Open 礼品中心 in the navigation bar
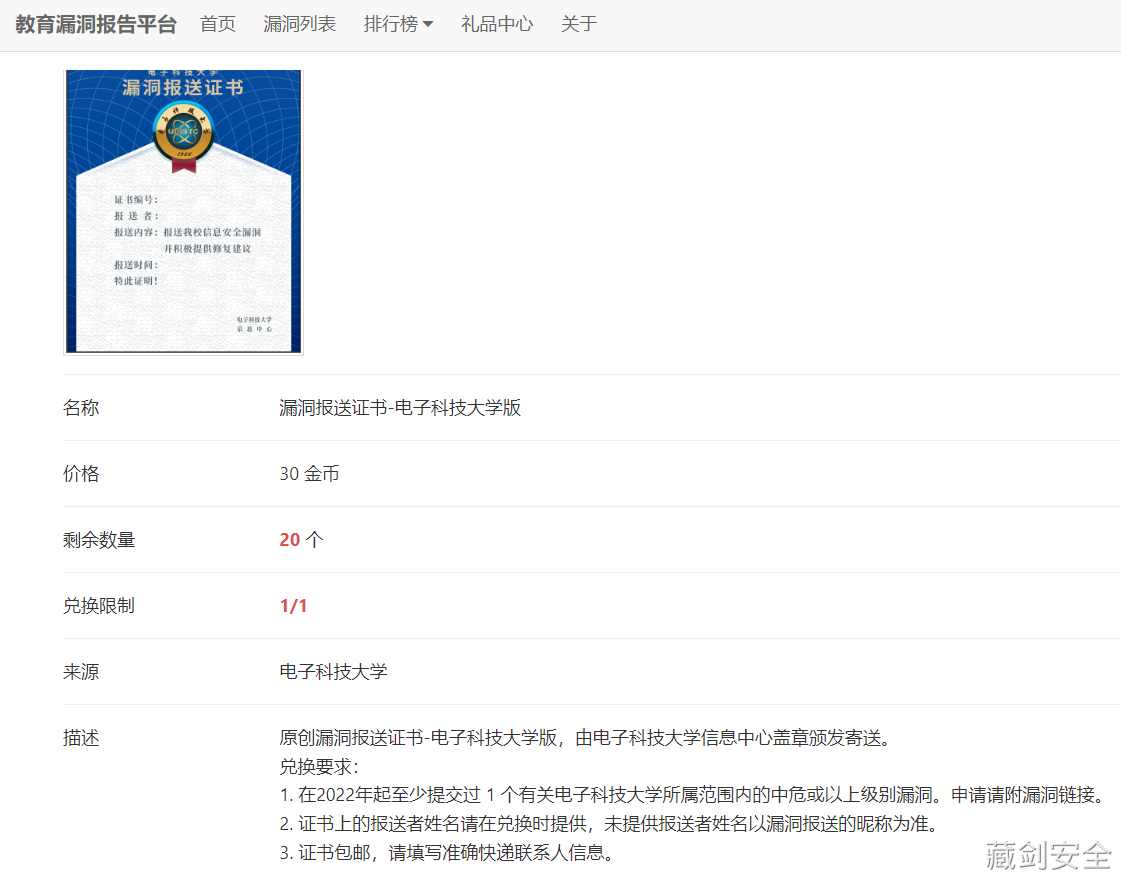1121x880 pixels. tap(497, 24)
